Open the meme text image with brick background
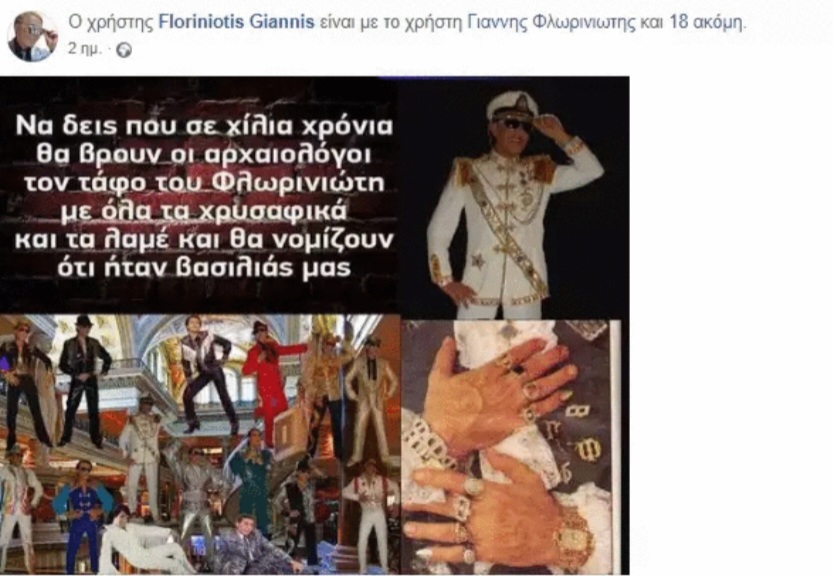The image size is (833, 576). [200, 195]
